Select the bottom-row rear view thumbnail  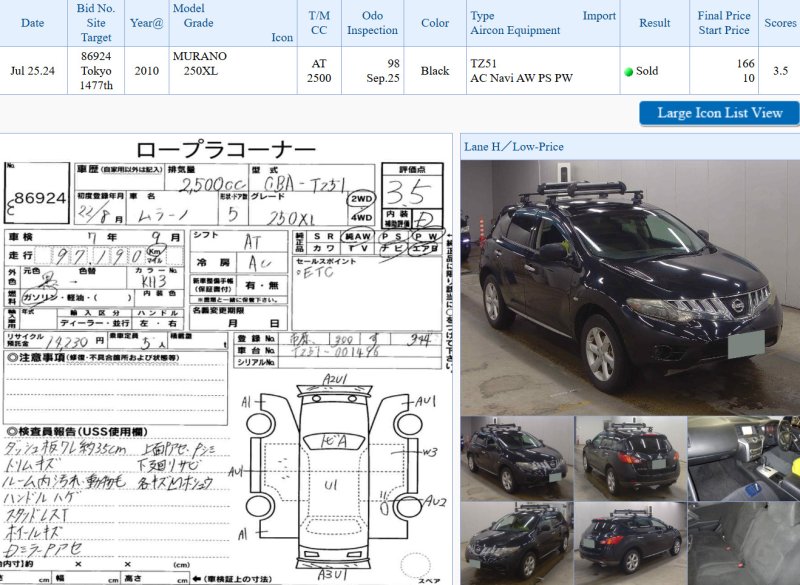pyautogui.click(x=630, y=543)
